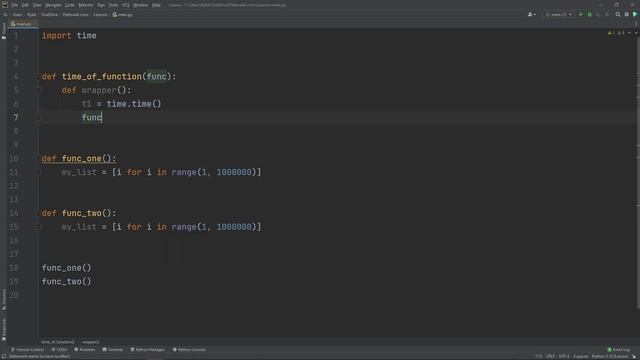Click fold marker at line 11
Screen dimensions: 640x360
40,172
